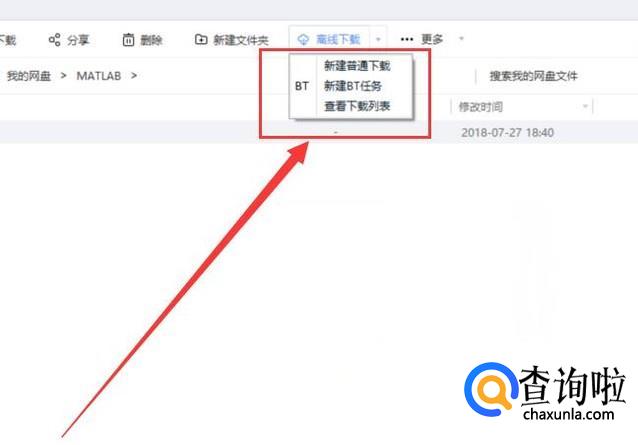Click the offline download cloud icon
Screen dimensions: 638x445
point(303,39)
